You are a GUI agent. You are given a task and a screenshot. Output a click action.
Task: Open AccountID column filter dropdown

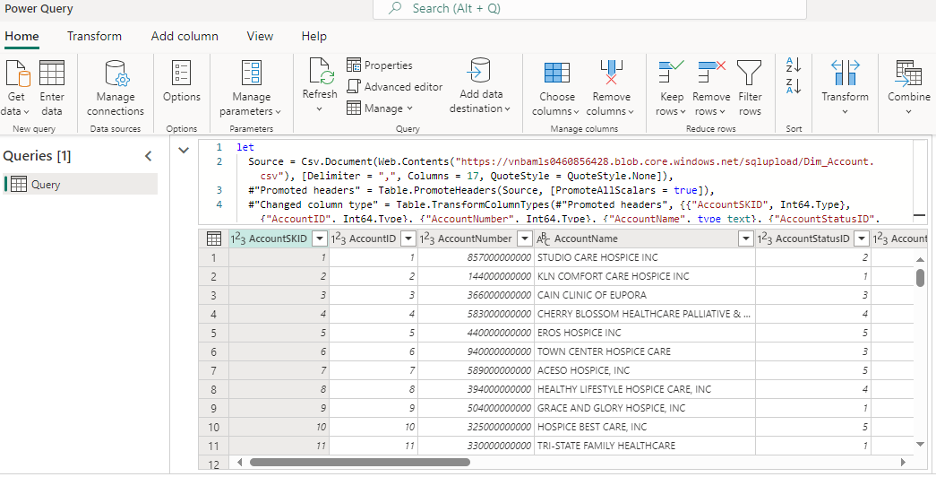pyautogui.click(x=408, y=239)
